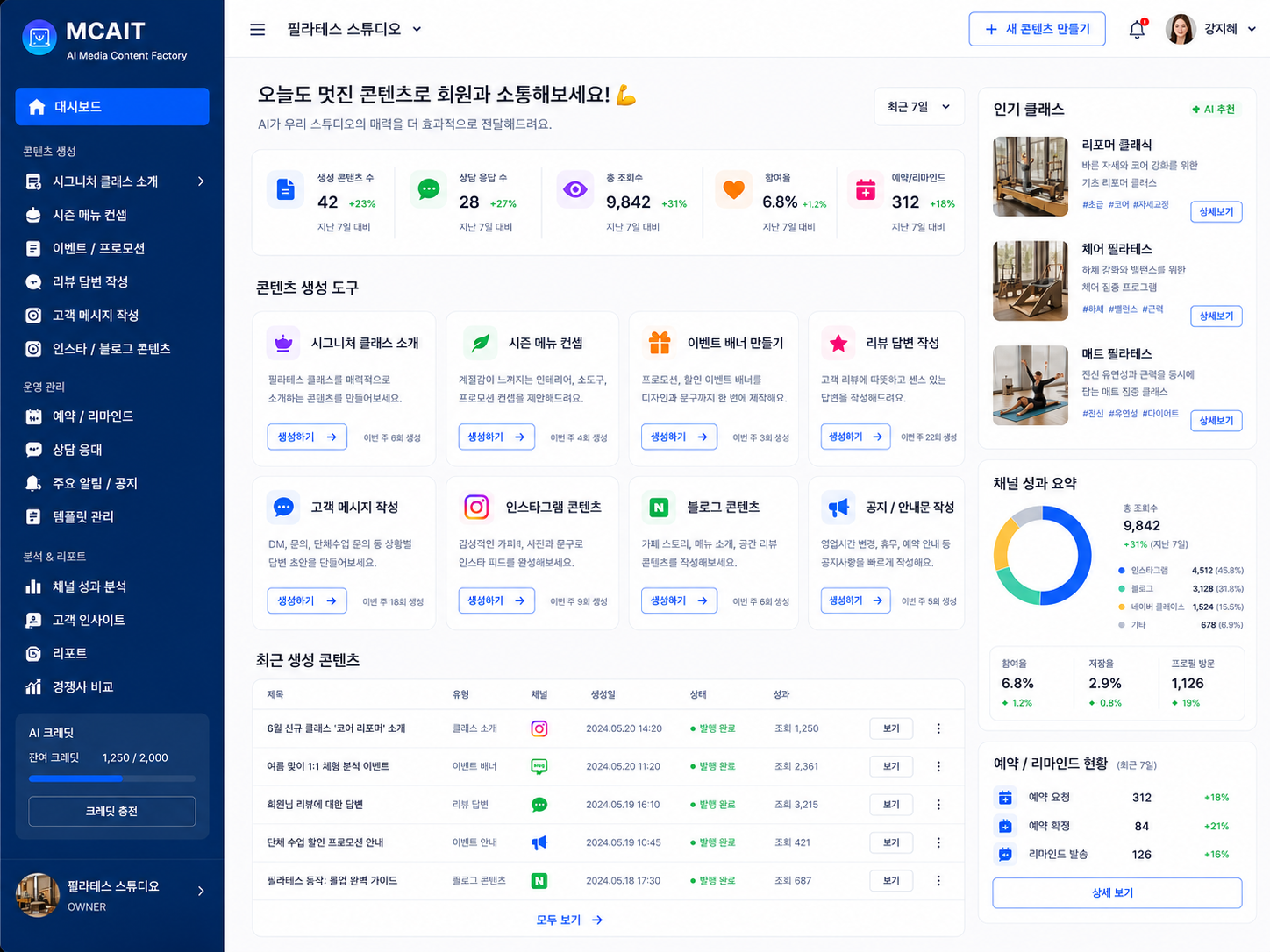This screenshot has width=1270, height=952.
Task: Open 고객 인사이트 sidebar item
Action: click(112, 620)
